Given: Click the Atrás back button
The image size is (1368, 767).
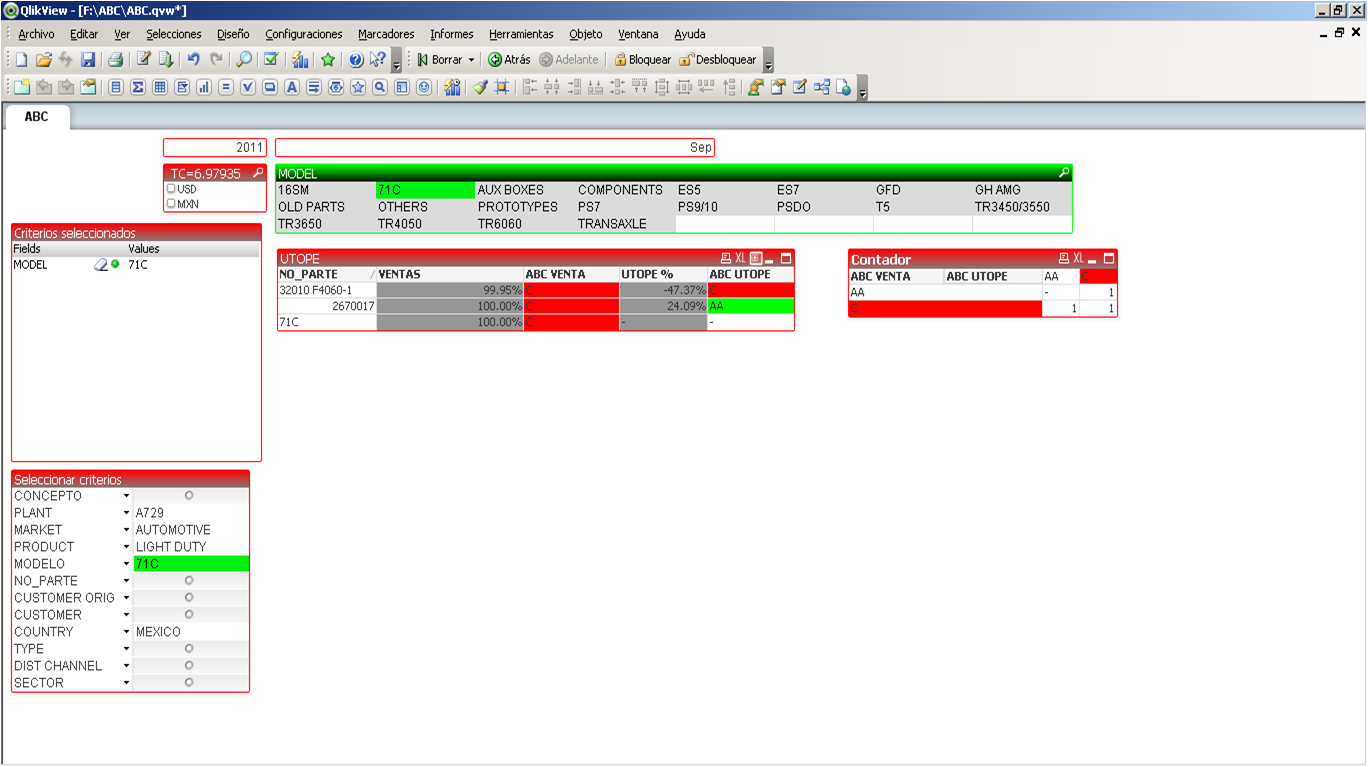Looking at the screenshot, I should (509, 60).
